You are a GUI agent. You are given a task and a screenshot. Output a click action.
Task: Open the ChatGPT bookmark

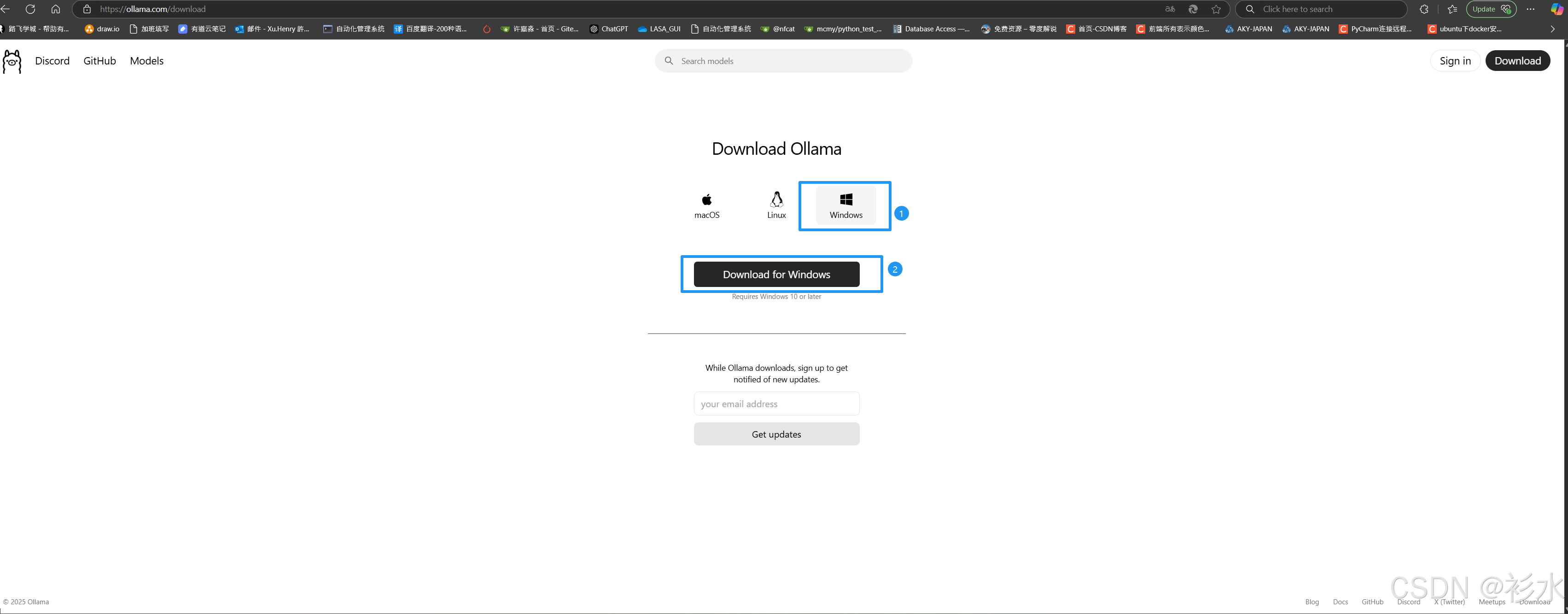point(609,29)
